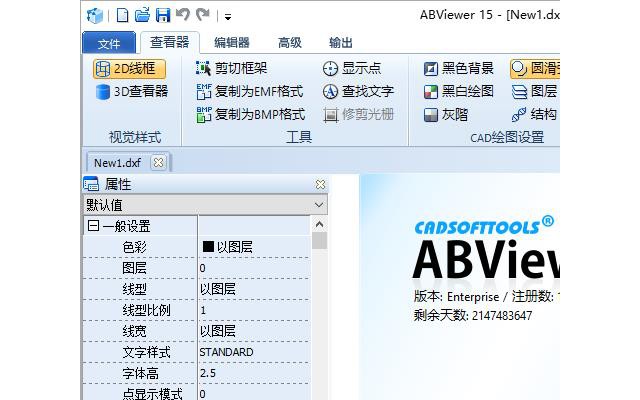Viewport: 640px width, 400px height.
Task: Undo the last action
Action: coord(182,15)
